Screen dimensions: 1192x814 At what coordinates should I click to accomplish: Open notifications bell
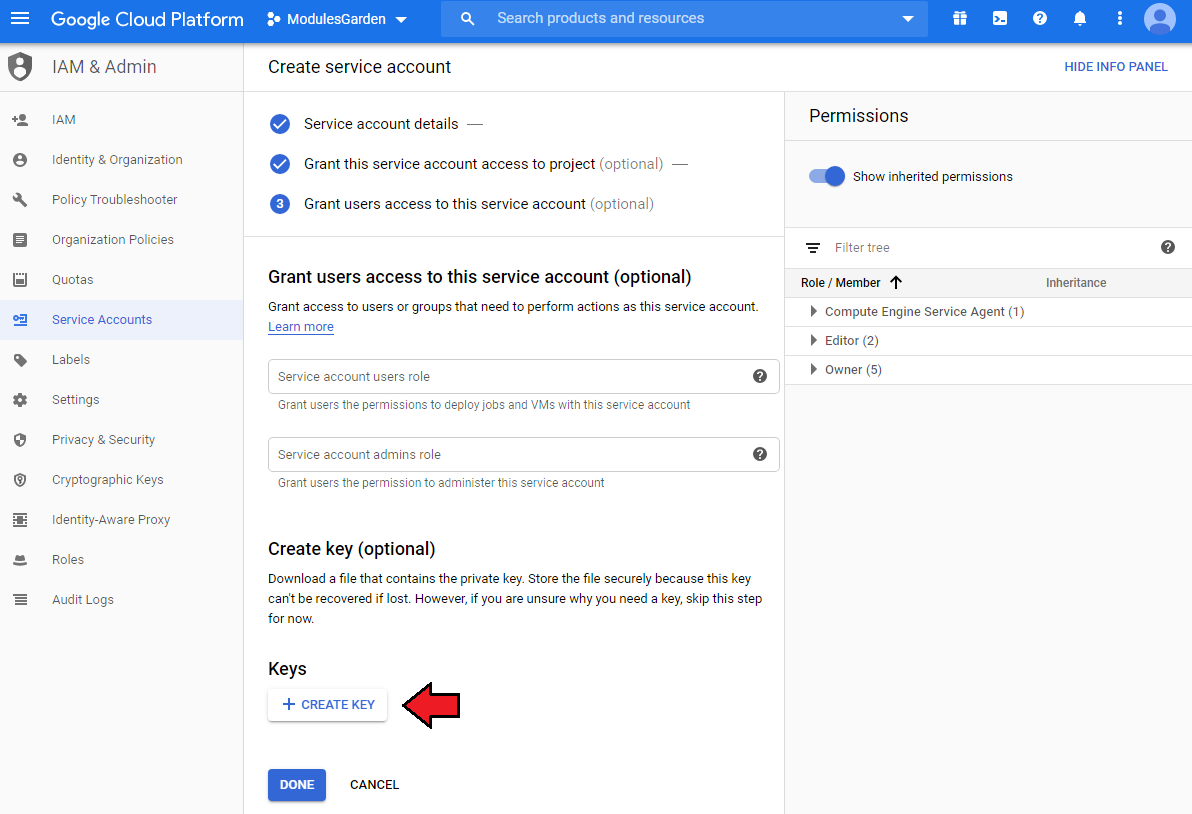click(x=1079, y=18)
